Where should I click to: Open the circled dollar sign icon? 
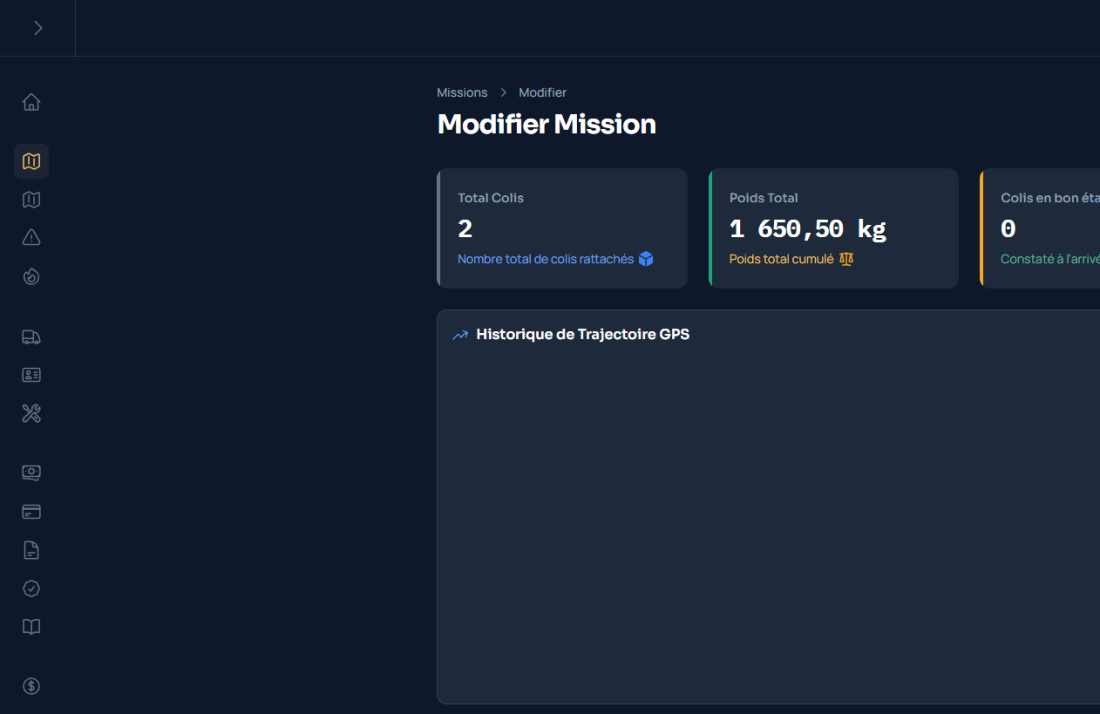31,686
